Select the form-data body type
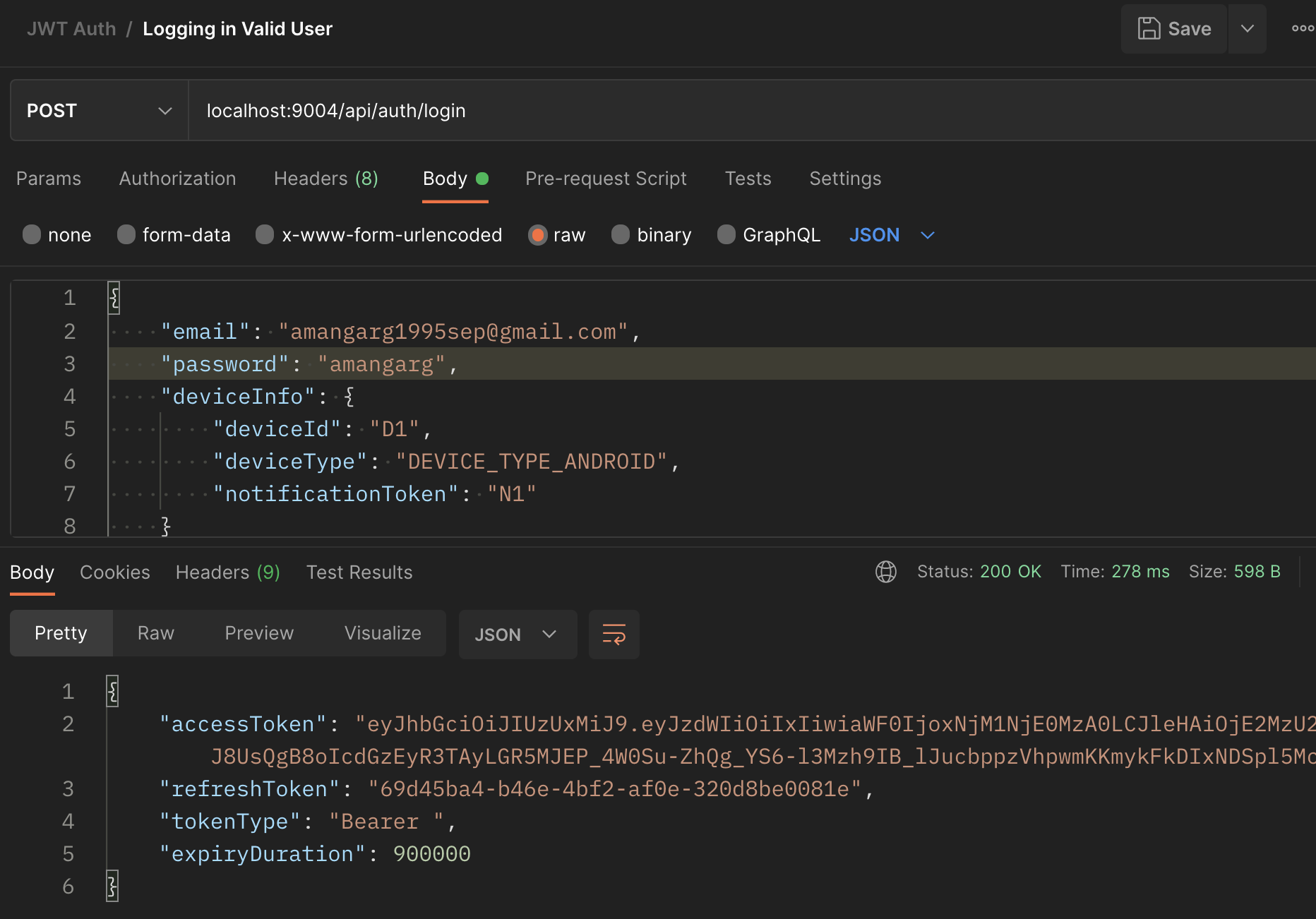1316x919 pixels. pos(174,235)
